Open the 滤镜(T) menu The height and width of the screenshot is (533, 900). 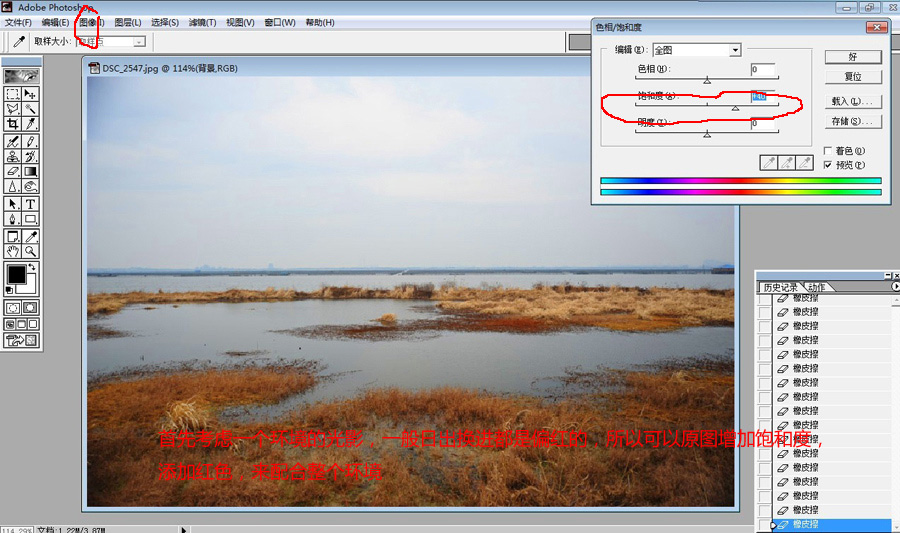point(202,22)
